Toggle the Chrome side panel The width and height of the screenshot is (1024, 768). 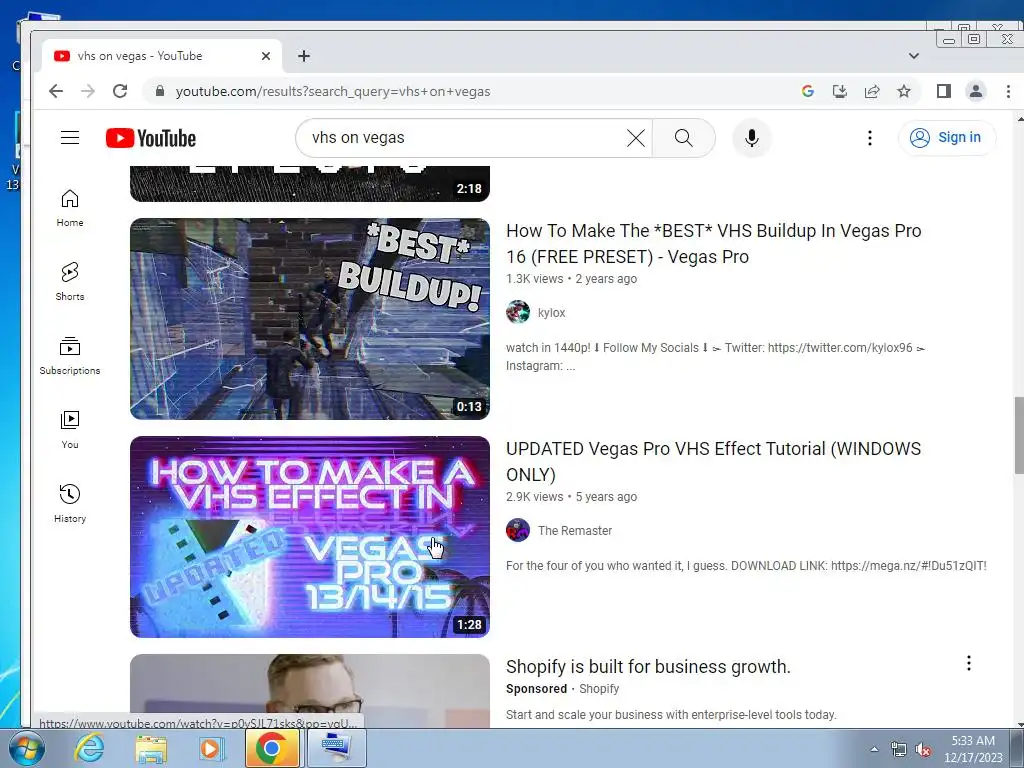tap(944, 91)
